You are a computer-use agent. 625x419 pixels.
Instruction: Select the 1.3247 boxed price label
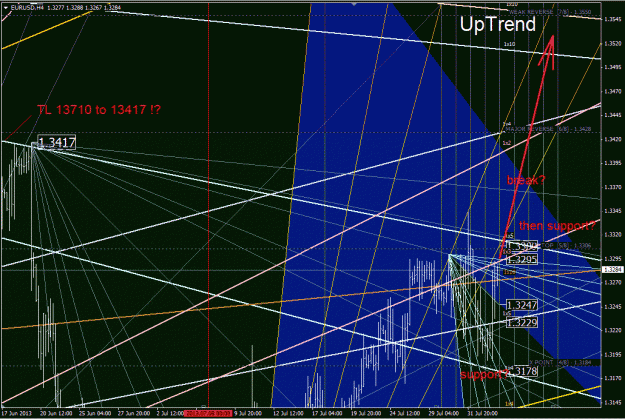pyautogui.click(x=522, y=305)
